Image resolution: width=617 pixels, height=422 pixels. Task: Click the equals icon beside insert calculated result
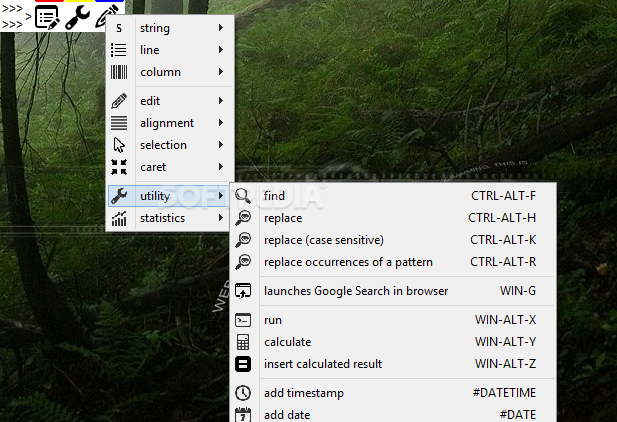click(243, 364)
